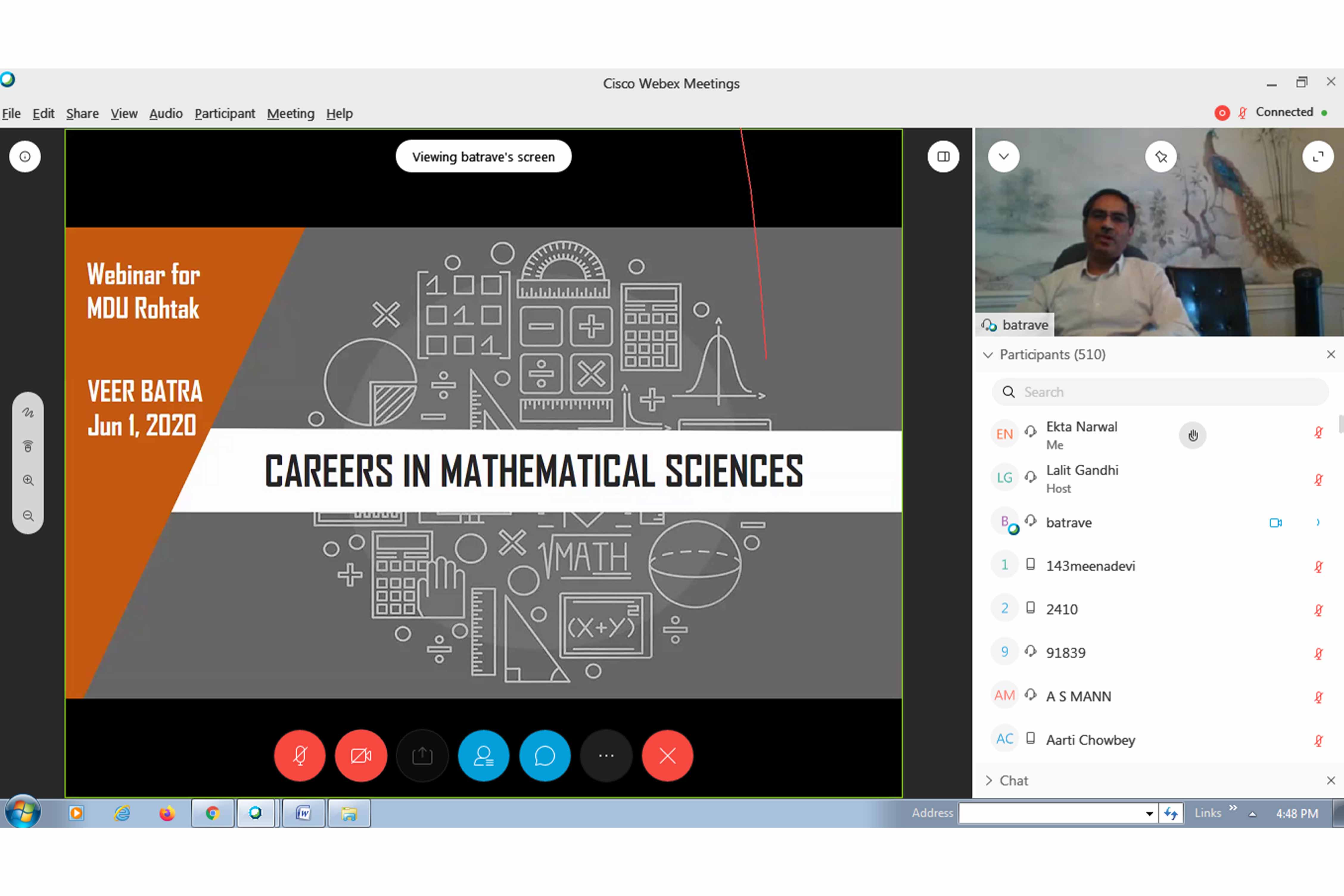Toggle the participants panel button
The width and height of the screenshot is (1344, 896).
(483, 755)
